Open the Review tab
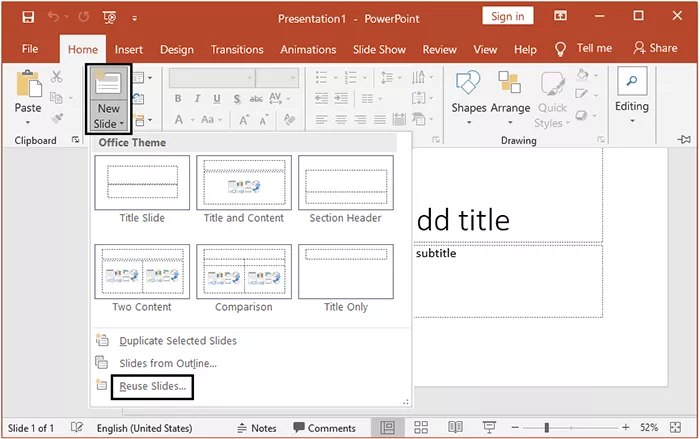 (440, 49)
